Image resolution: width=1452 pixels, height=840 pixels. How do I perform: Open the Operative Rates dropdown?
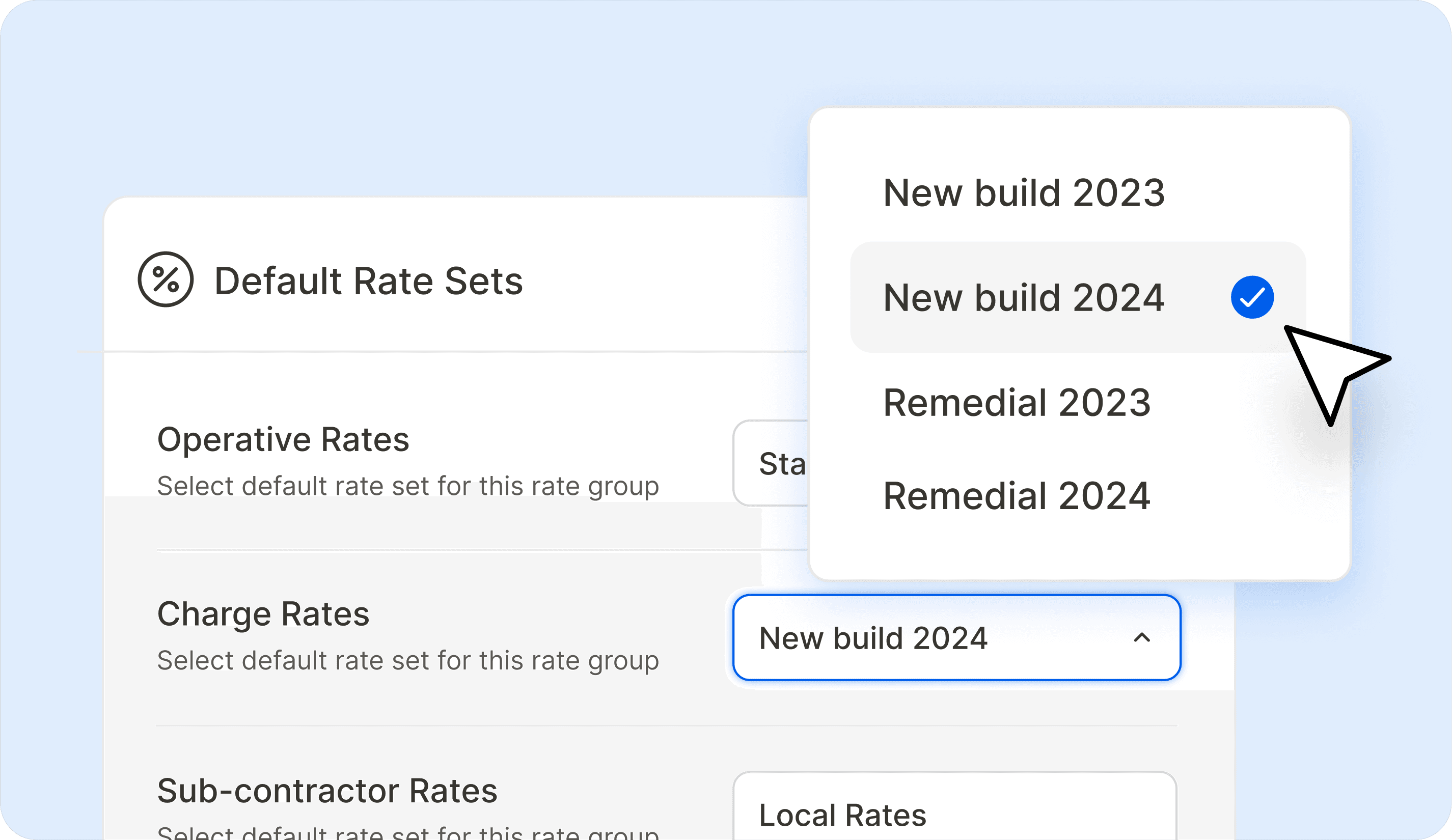pos(771,463)
